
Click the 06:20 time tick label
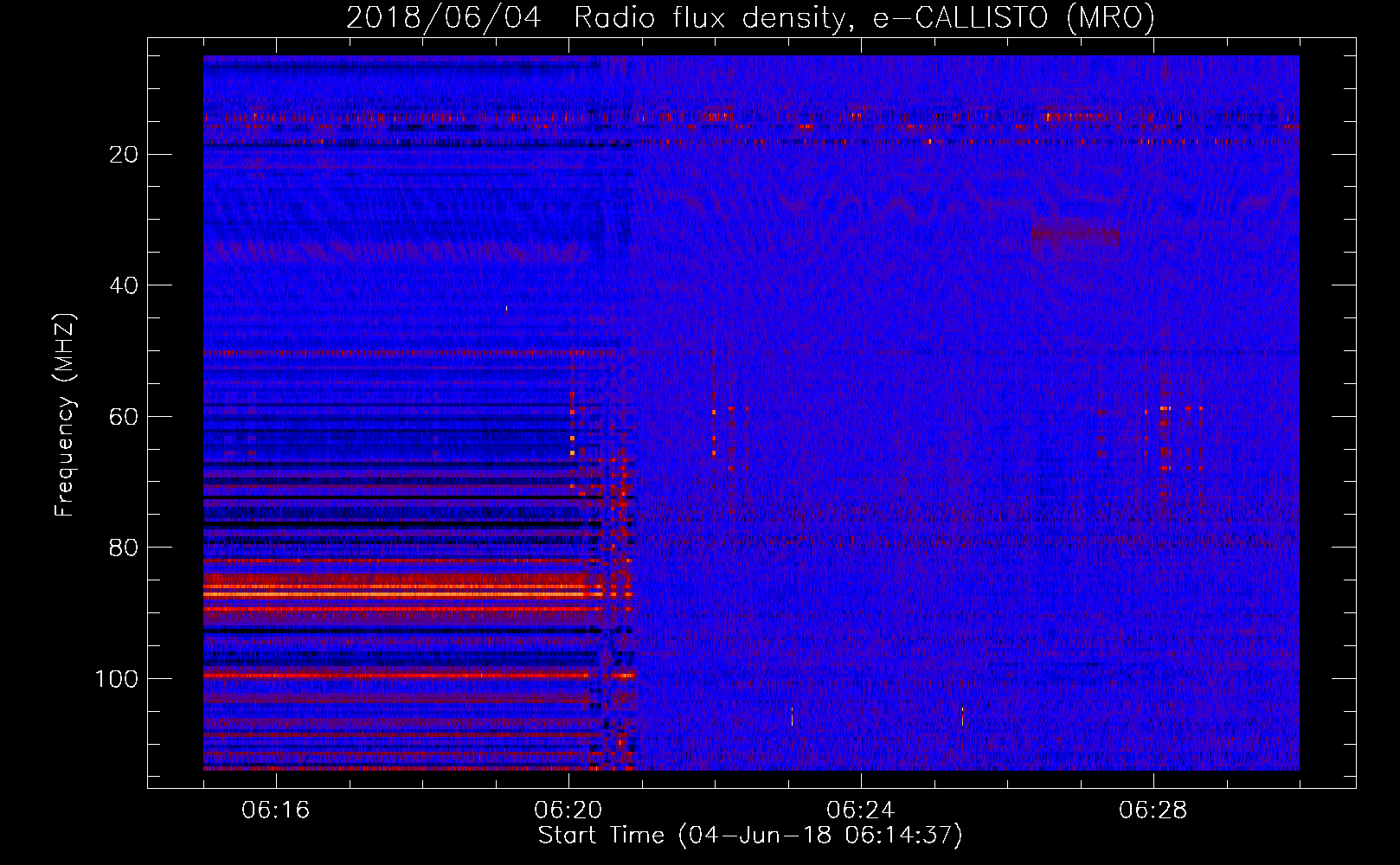tap(568, 811)
